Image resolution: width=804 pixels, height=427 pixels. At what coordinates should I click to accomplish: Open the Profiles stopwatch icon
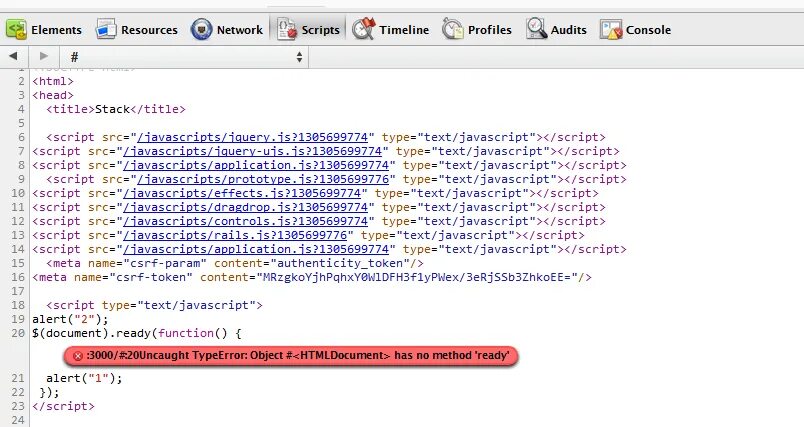453,29
